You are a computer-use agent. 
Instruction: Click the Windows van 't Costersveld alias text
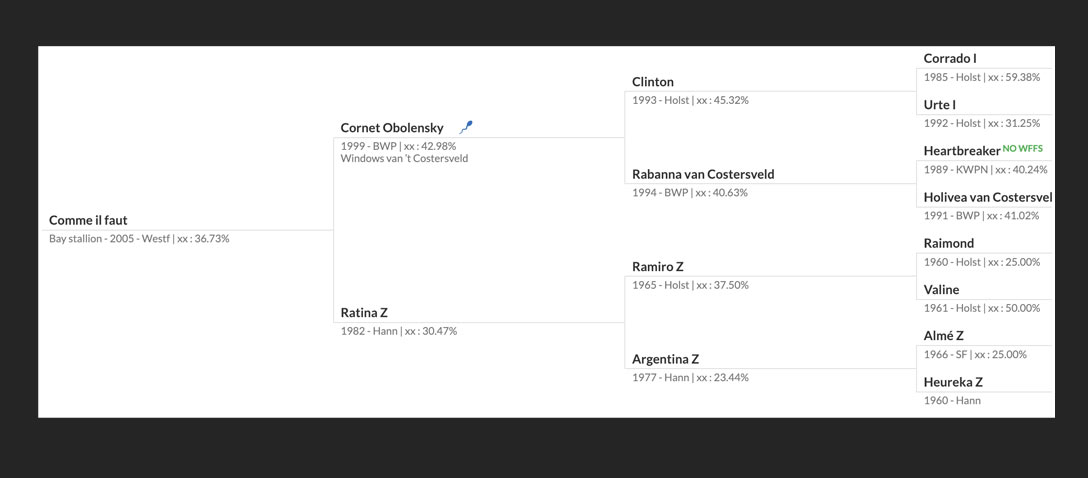[x=404, y=158]
